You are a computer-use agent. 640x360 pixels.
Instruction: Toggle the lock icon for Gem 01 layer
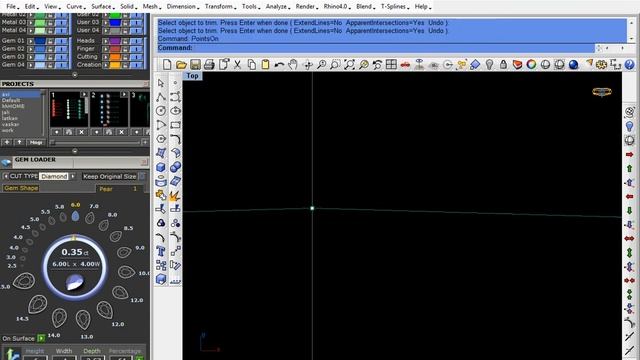coord(51,41)
